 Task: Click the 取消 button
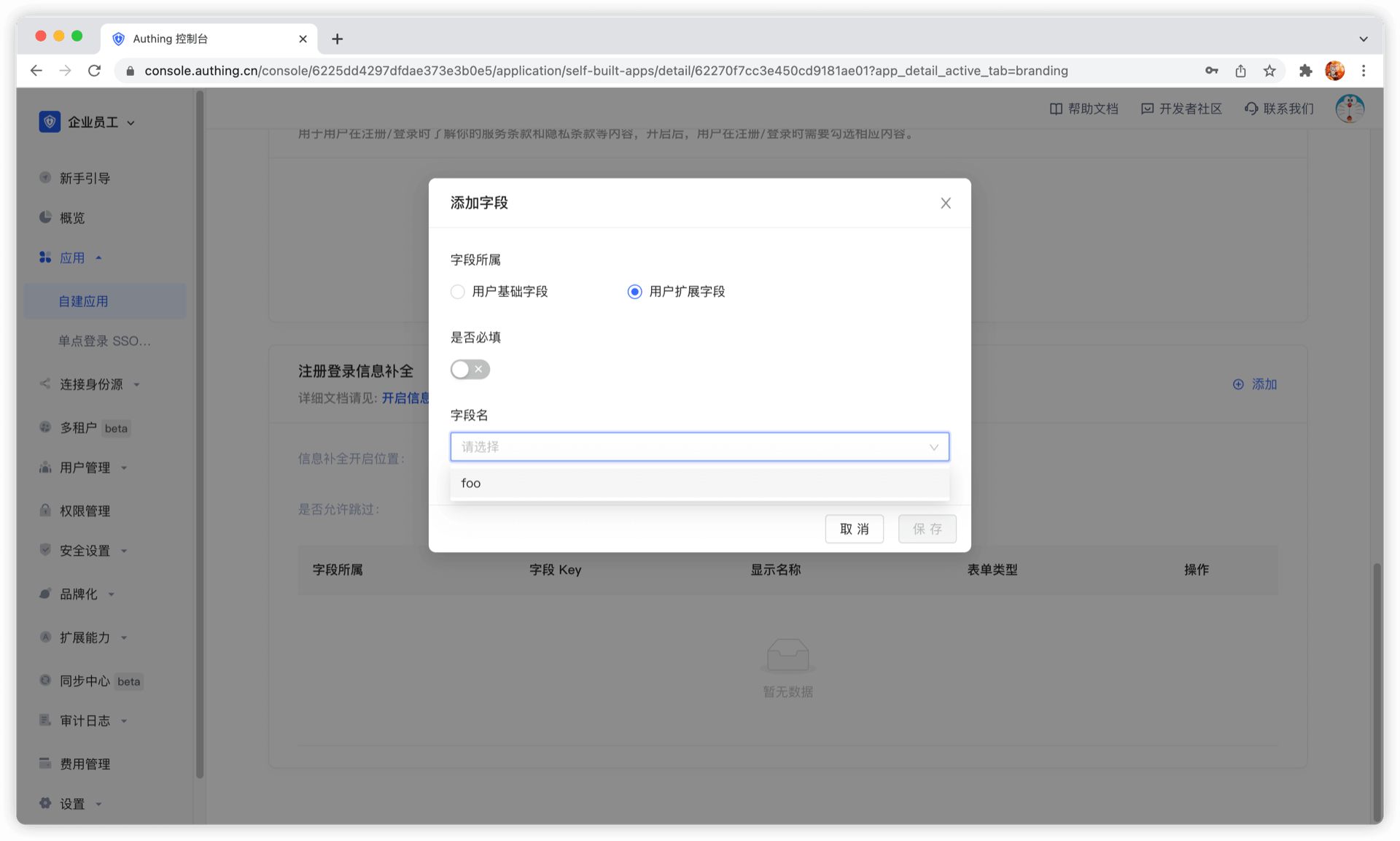pyautogui.click(x=854, y=529)
